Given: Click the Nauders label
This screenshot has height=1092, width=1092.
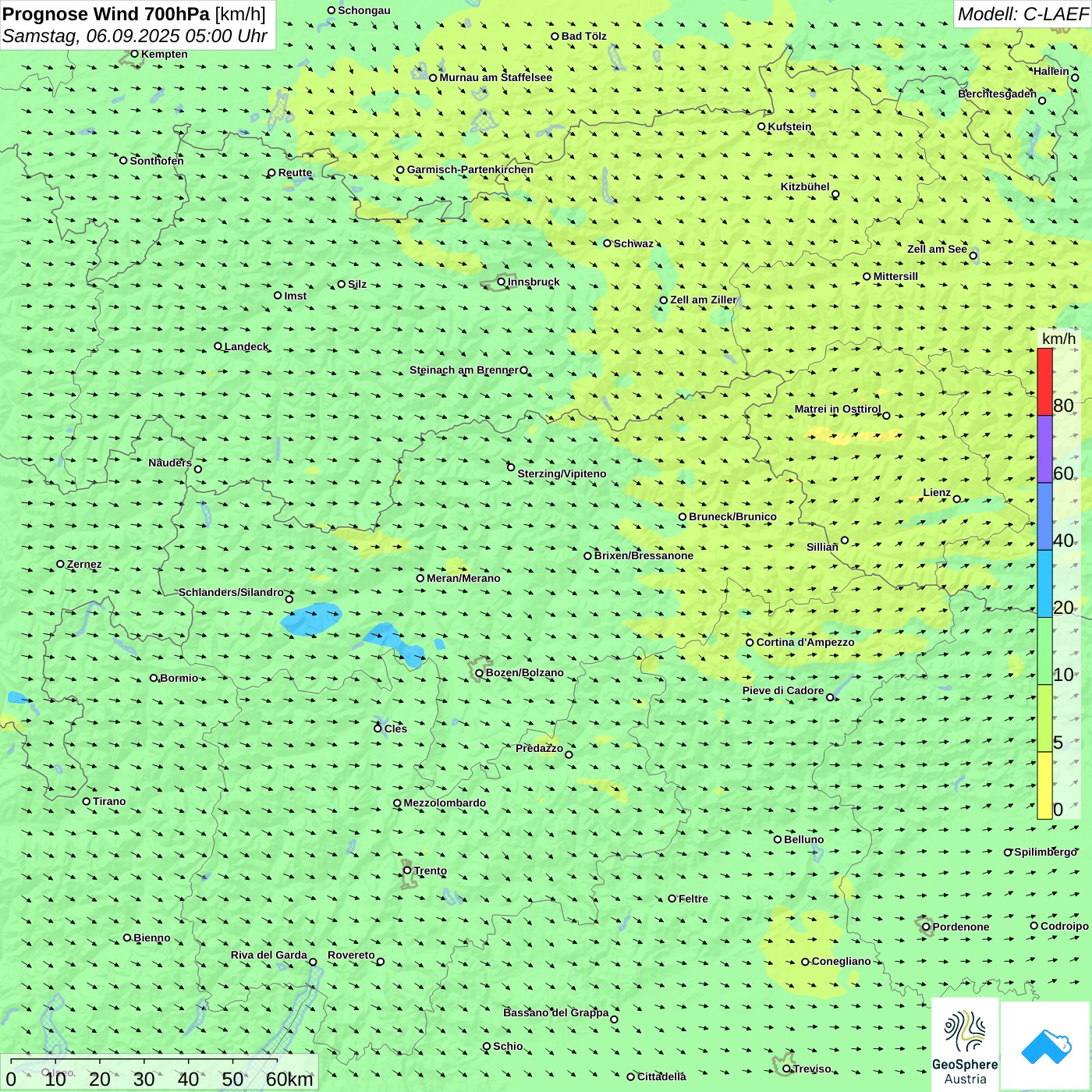Looking at the screenshot, I should (170, 463).
